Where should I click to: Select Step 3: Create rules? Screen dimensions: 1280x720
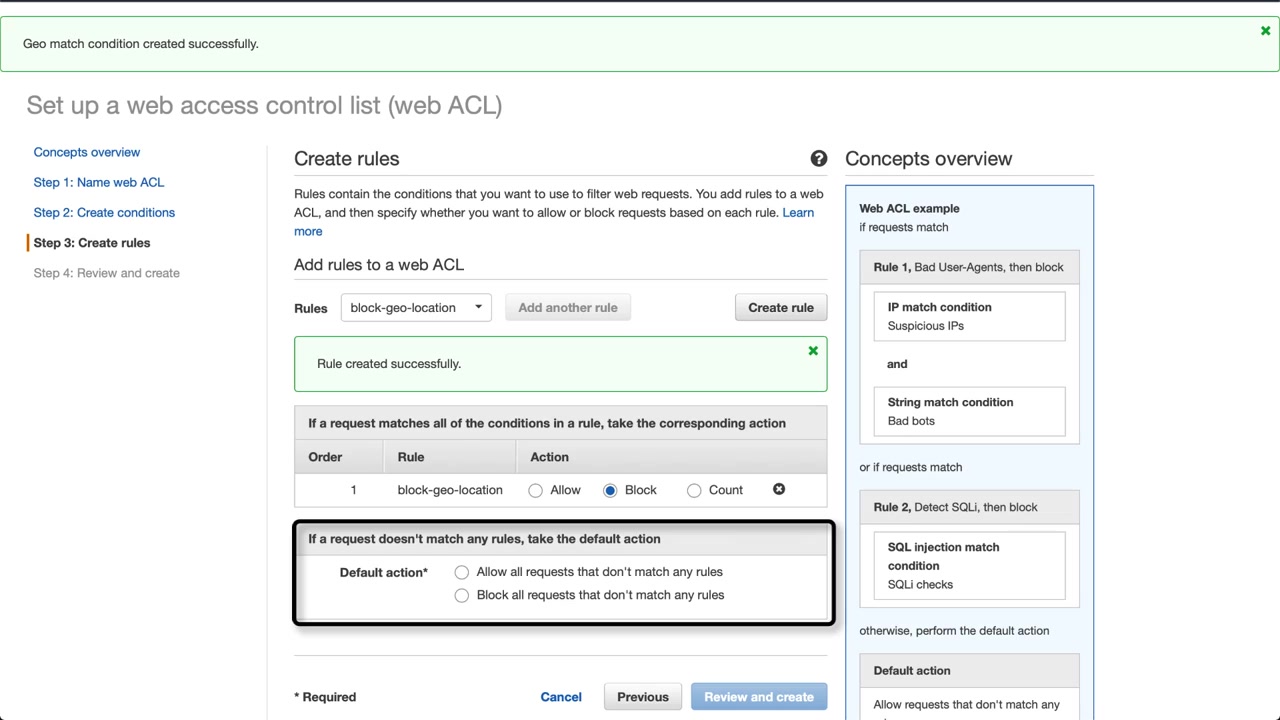pyautogui.click(x=92, y=243)
